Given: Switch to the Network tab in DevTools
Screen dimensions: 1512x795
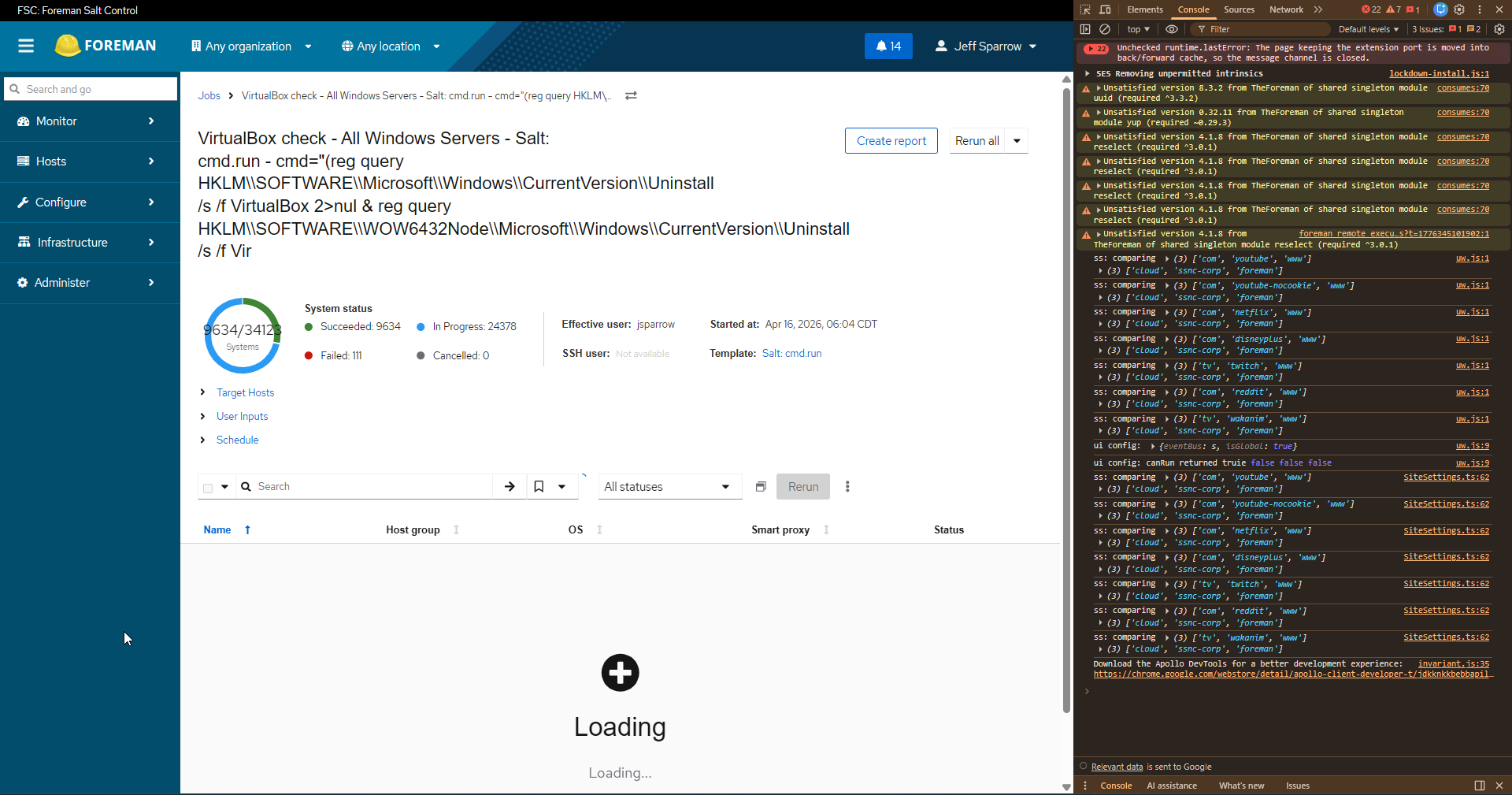Looking at the screenshot, I should tap(1286, 9).
